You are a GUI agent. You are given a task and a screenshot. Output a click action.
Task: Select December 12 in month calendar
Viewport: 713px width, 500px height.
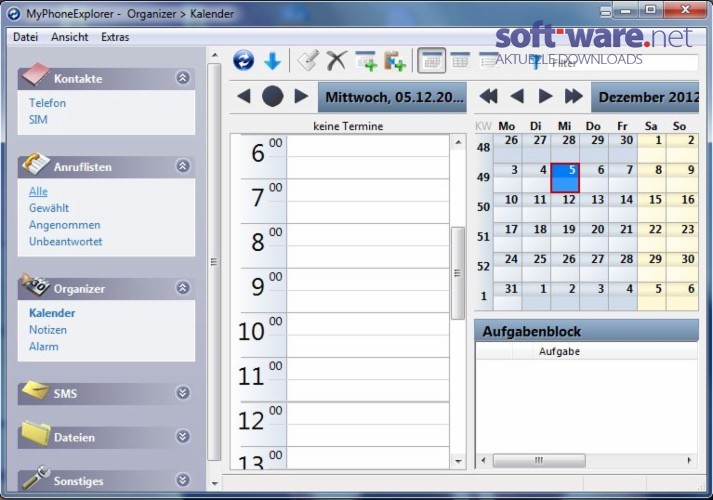565,207
